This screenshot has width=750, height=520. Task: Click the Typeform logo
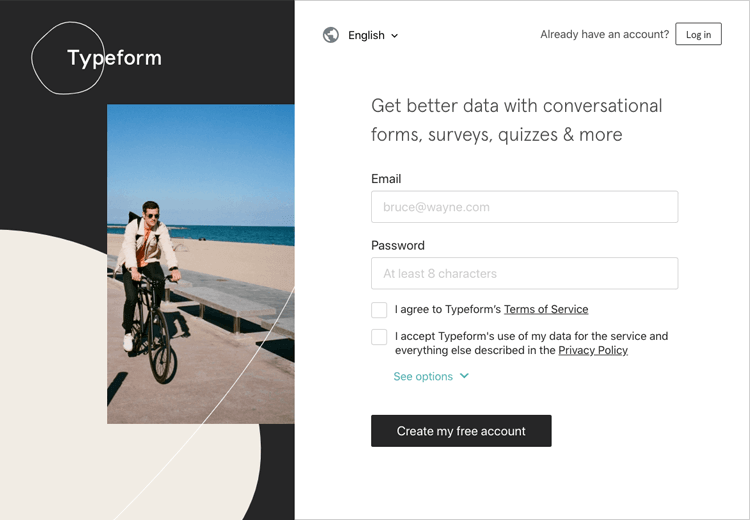tap(97, 58)
